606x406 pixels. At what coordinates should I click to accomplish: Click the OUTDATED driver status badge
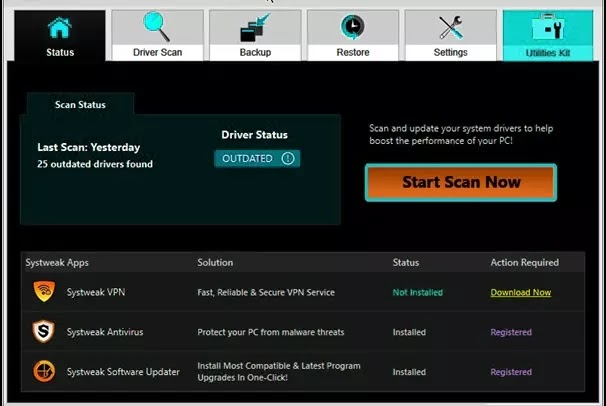coord(257,158)
